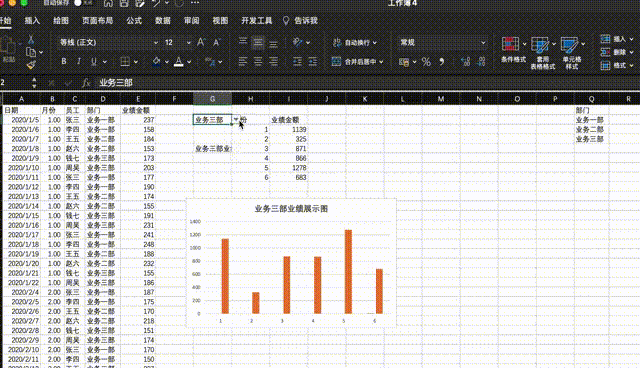Open the orientation dropdown
640x368 pixels.
click(308, 42)
